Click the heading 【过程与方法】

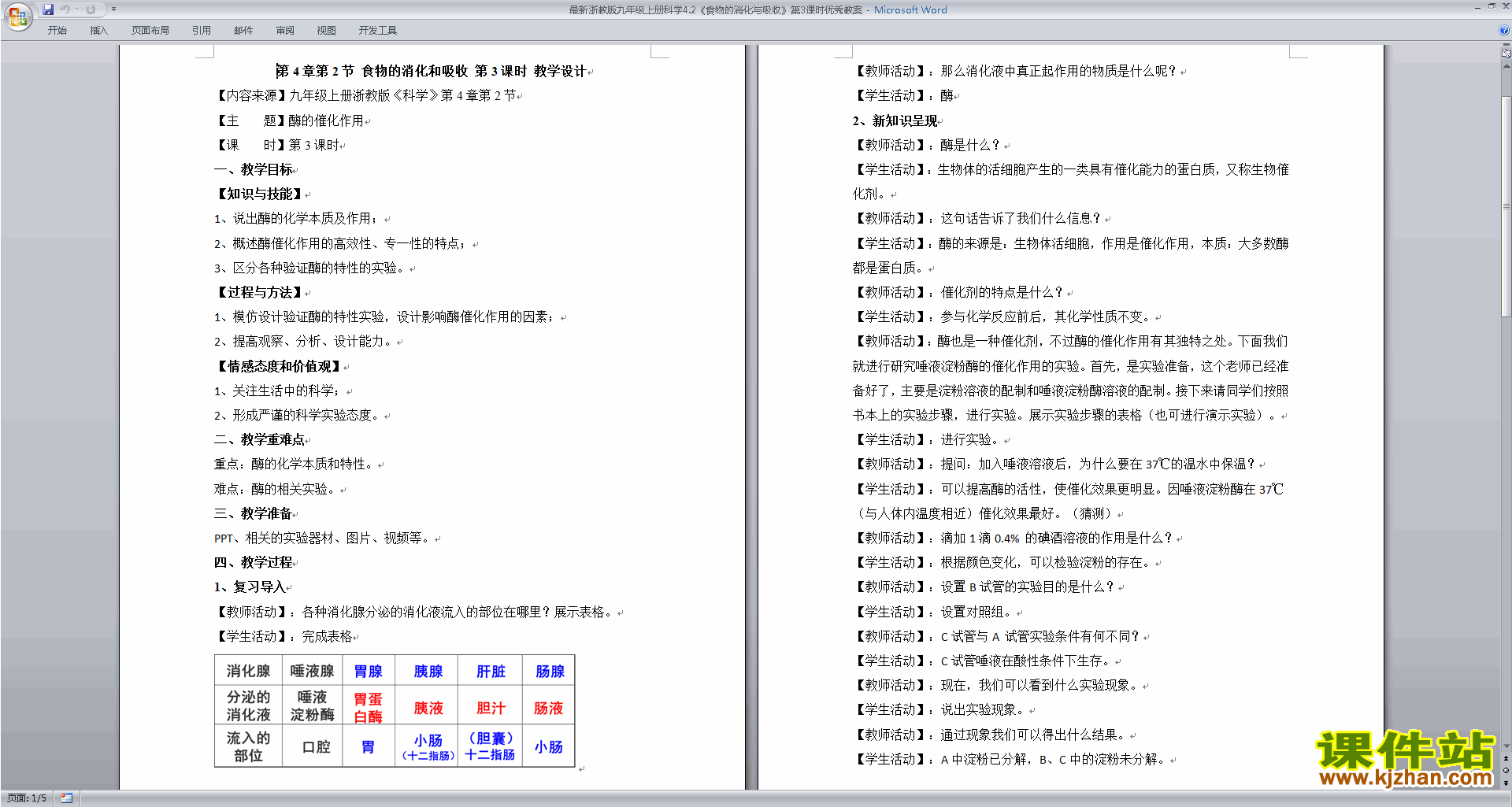(x=259, y=292)
